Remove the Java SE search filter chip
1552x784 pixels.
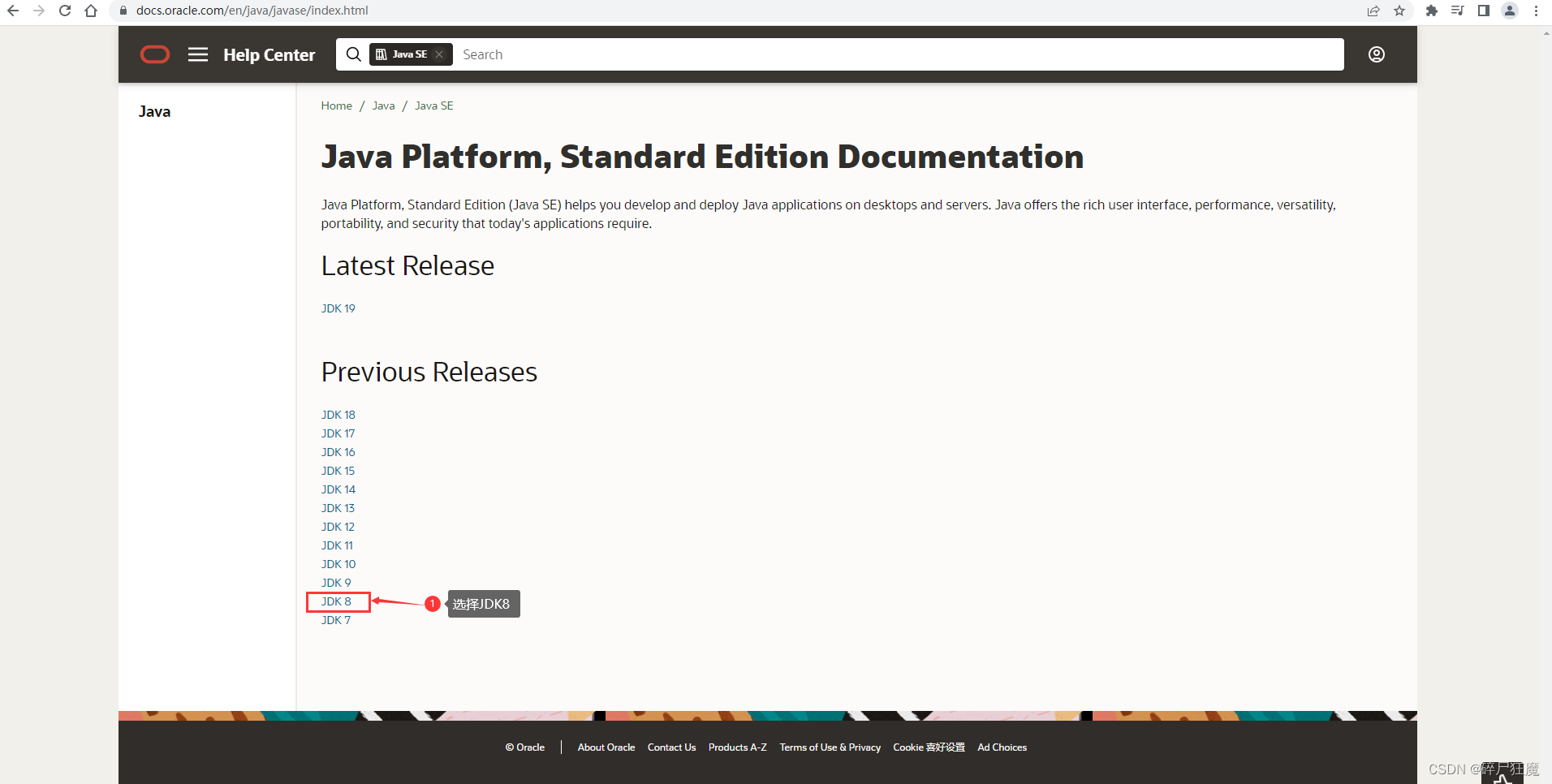point(439,54)
